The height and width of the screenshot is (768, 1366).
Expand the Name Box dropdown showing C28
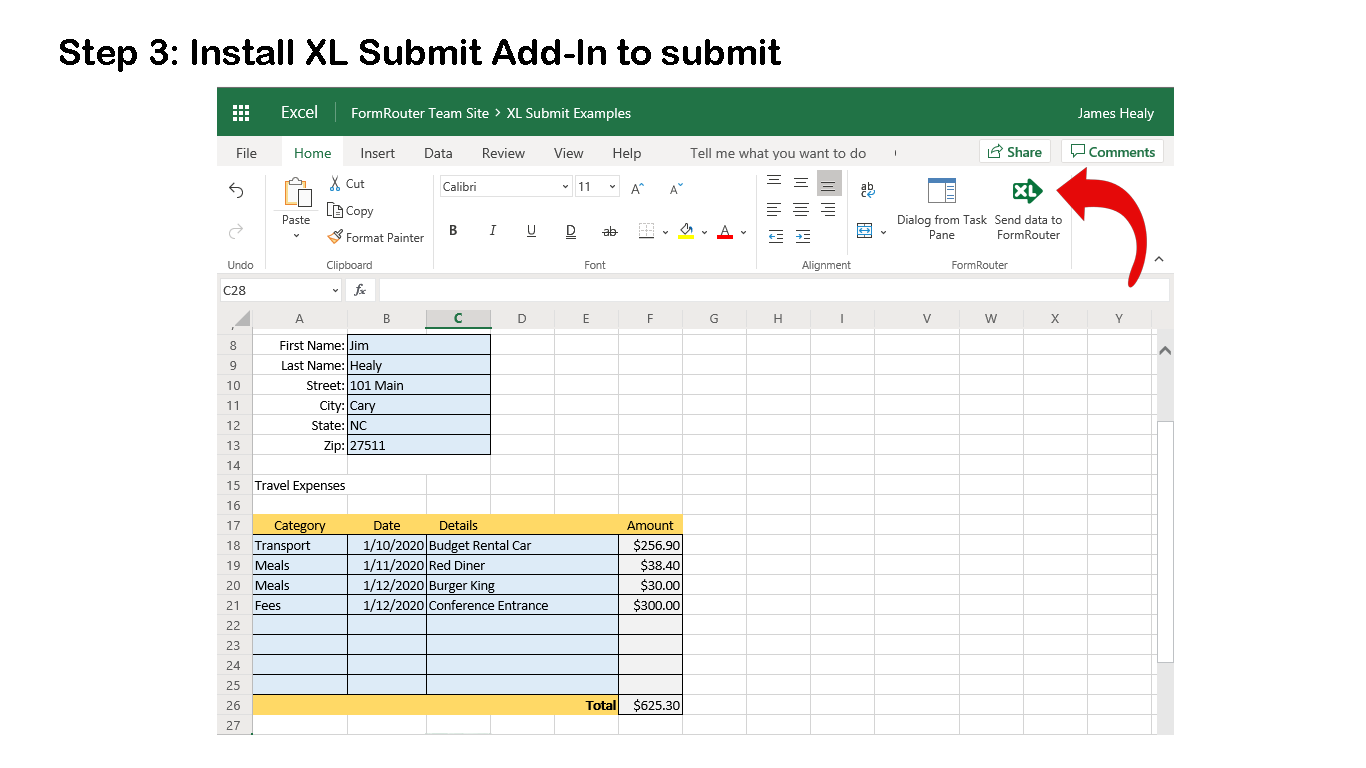tap(335, 290)
